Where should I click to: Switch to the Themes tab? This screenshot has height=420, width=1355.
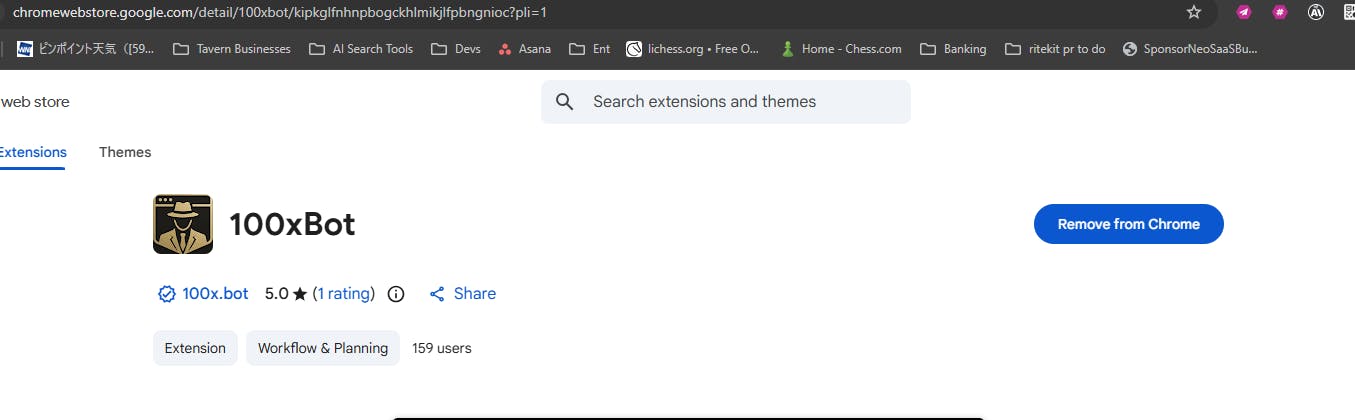coord(125,152)
